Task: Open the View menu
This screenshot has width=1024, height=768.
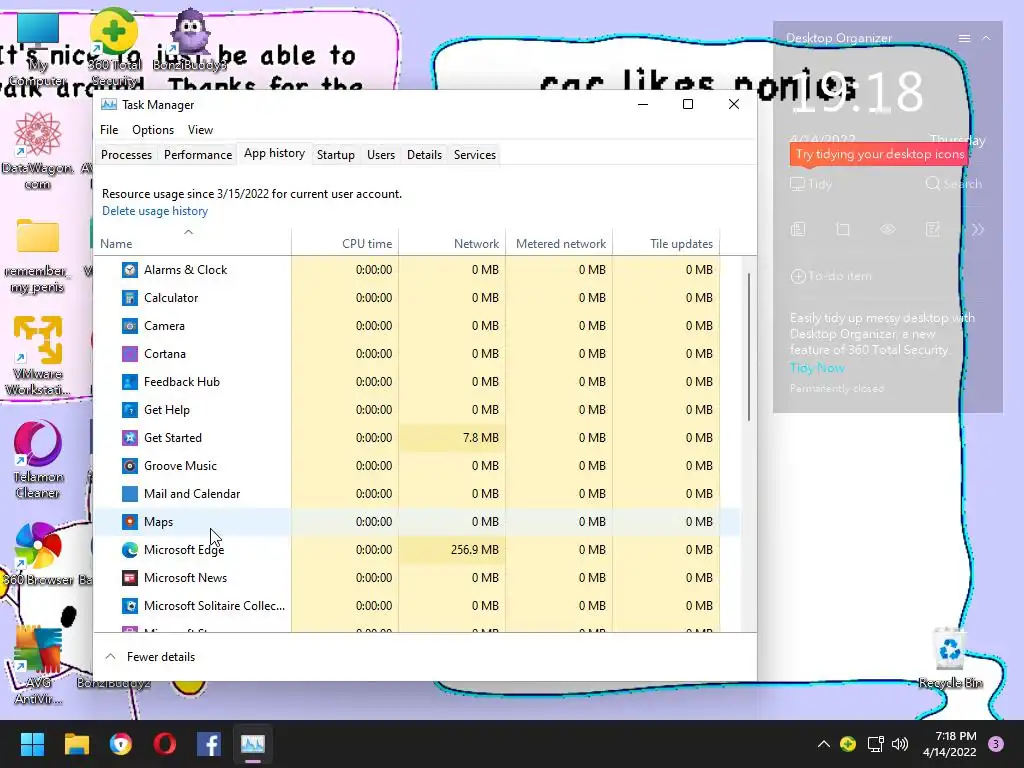Action: [200, 130]
